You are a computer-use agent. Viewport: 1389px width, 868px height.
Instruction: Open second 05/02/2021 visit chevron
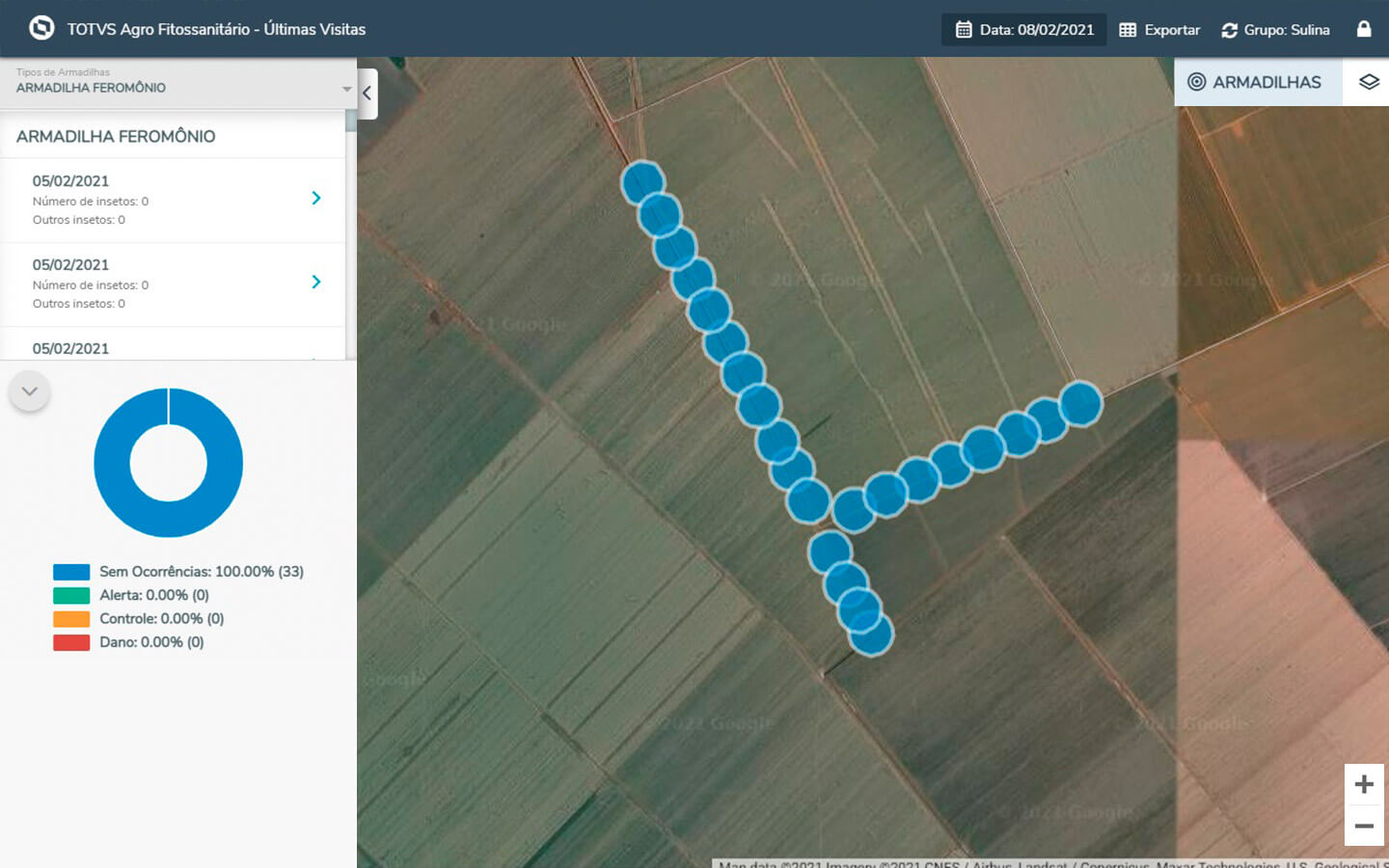tap(316, 282)
